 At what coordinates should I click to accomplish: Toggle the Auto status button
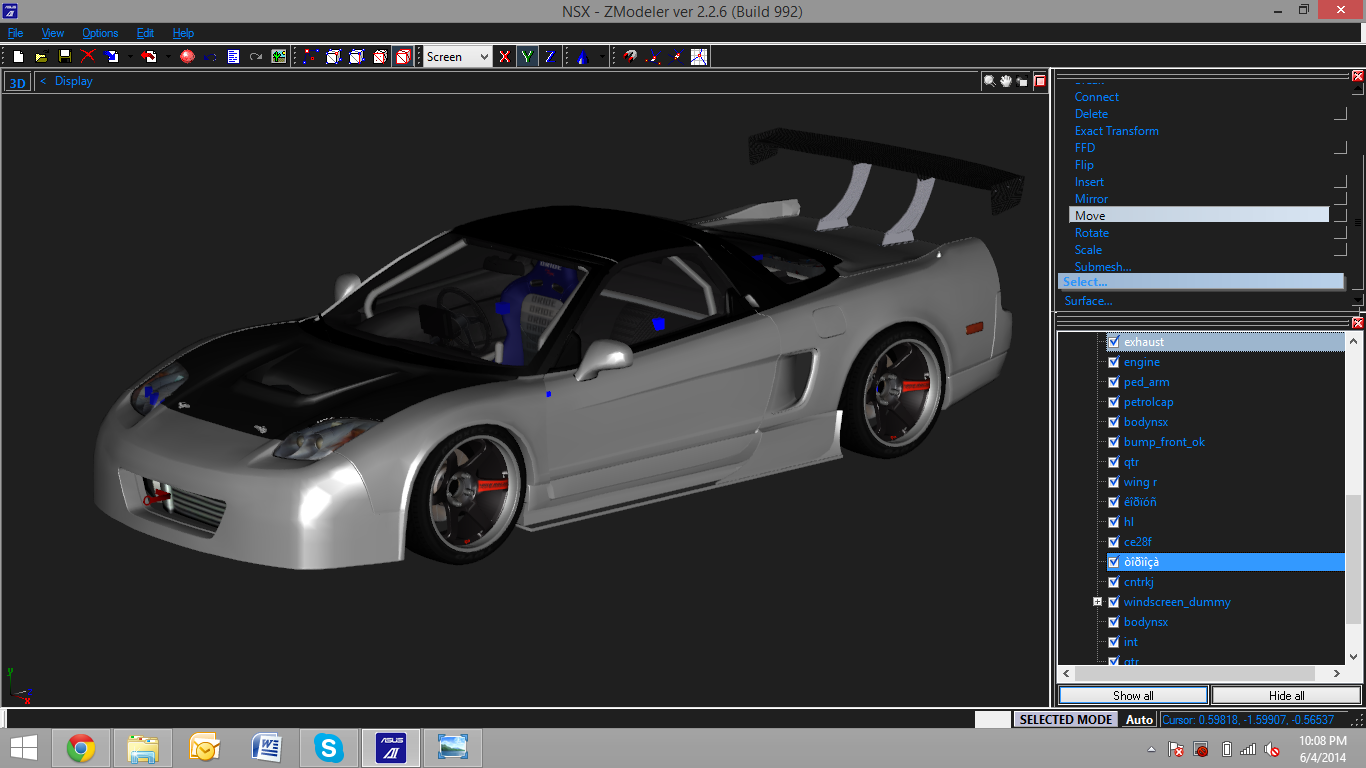coord(1139,719)
